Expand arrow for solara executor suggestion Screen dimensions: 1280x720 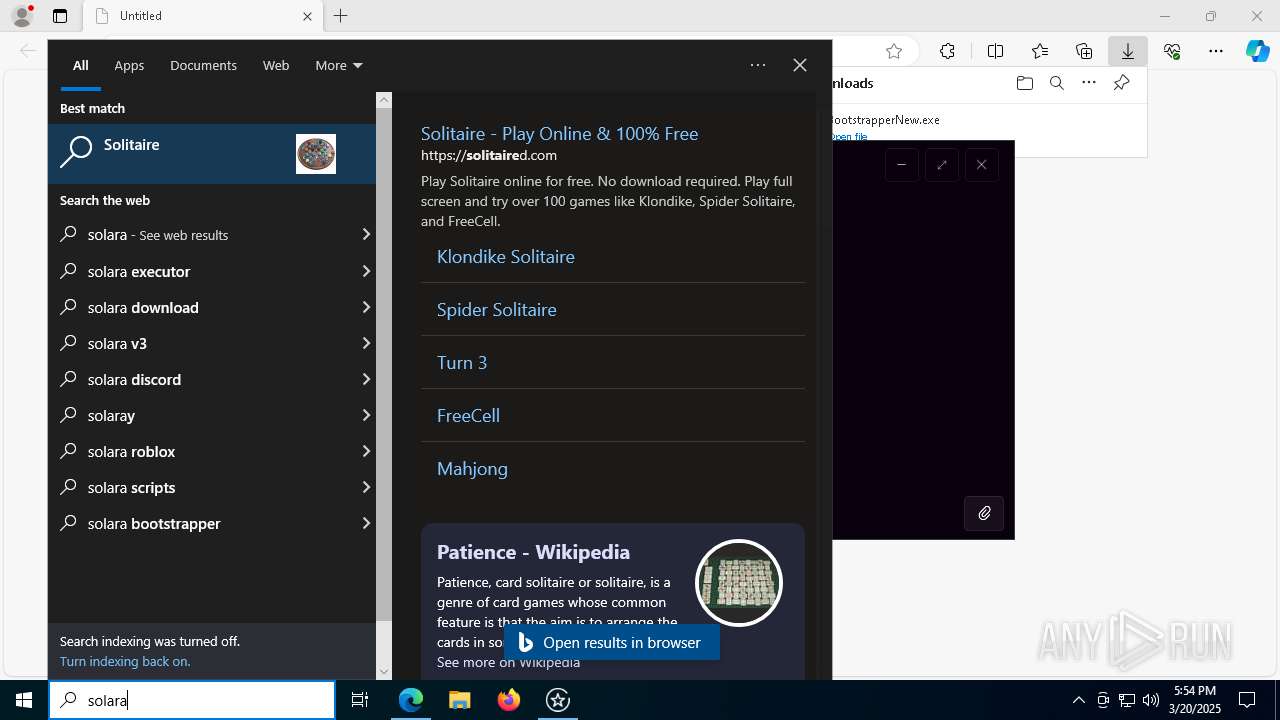tap(366, 271)
